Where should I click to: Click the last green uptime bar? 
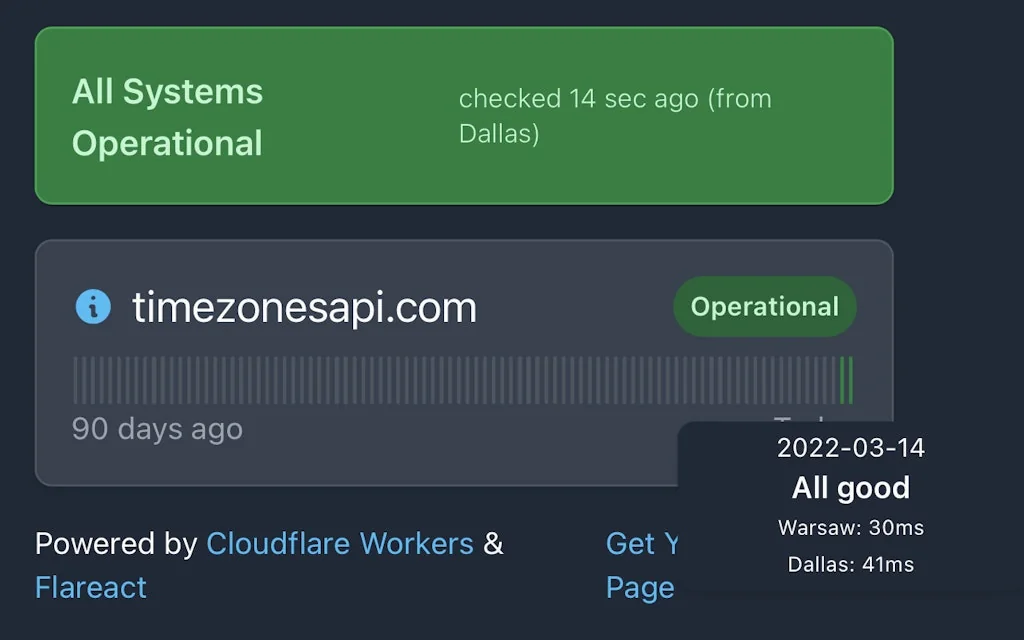850,380
